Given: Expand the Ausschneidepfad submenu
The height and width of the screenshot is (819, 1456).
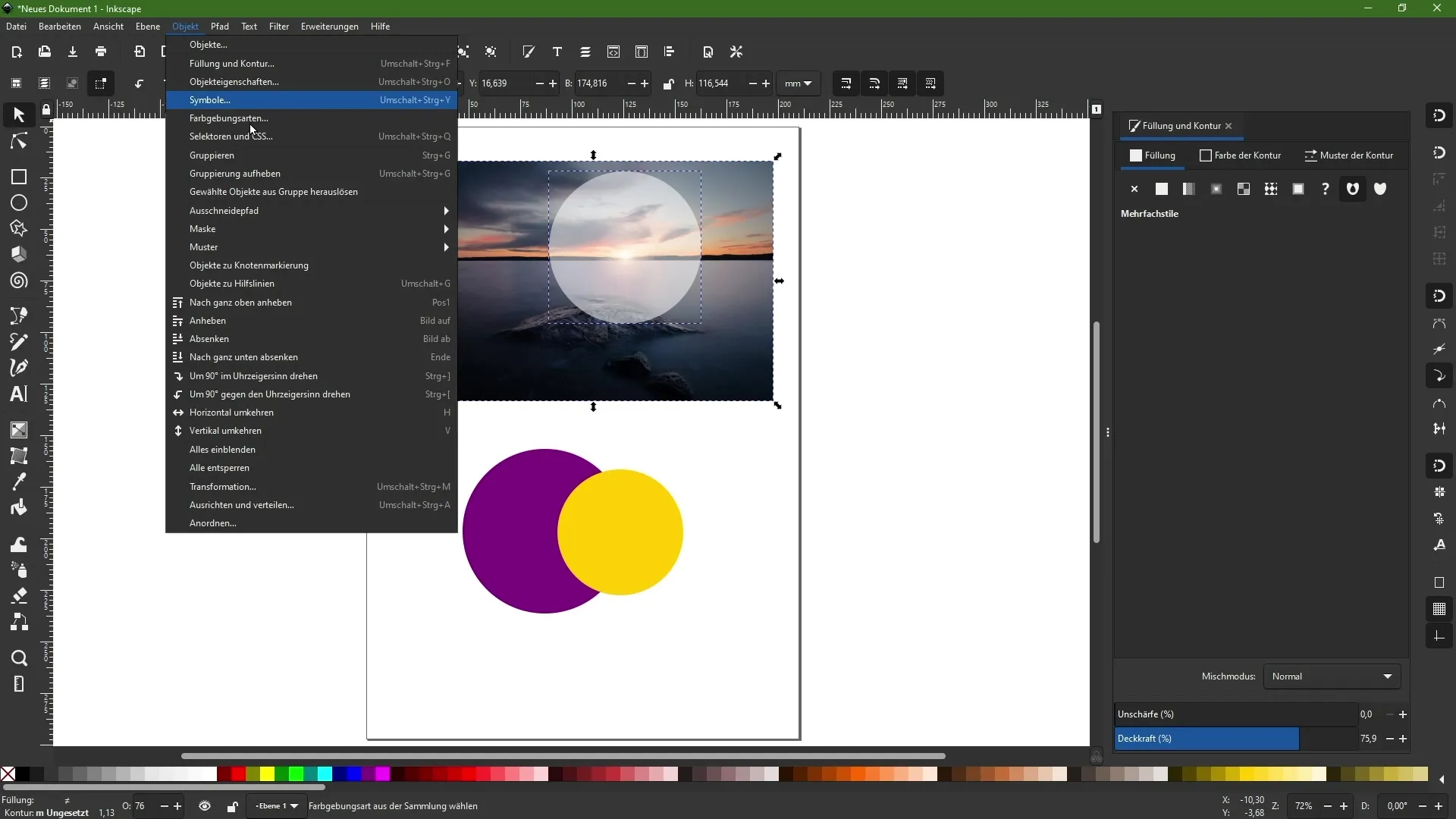Looking at the screenshot, I should click(312, 211).
